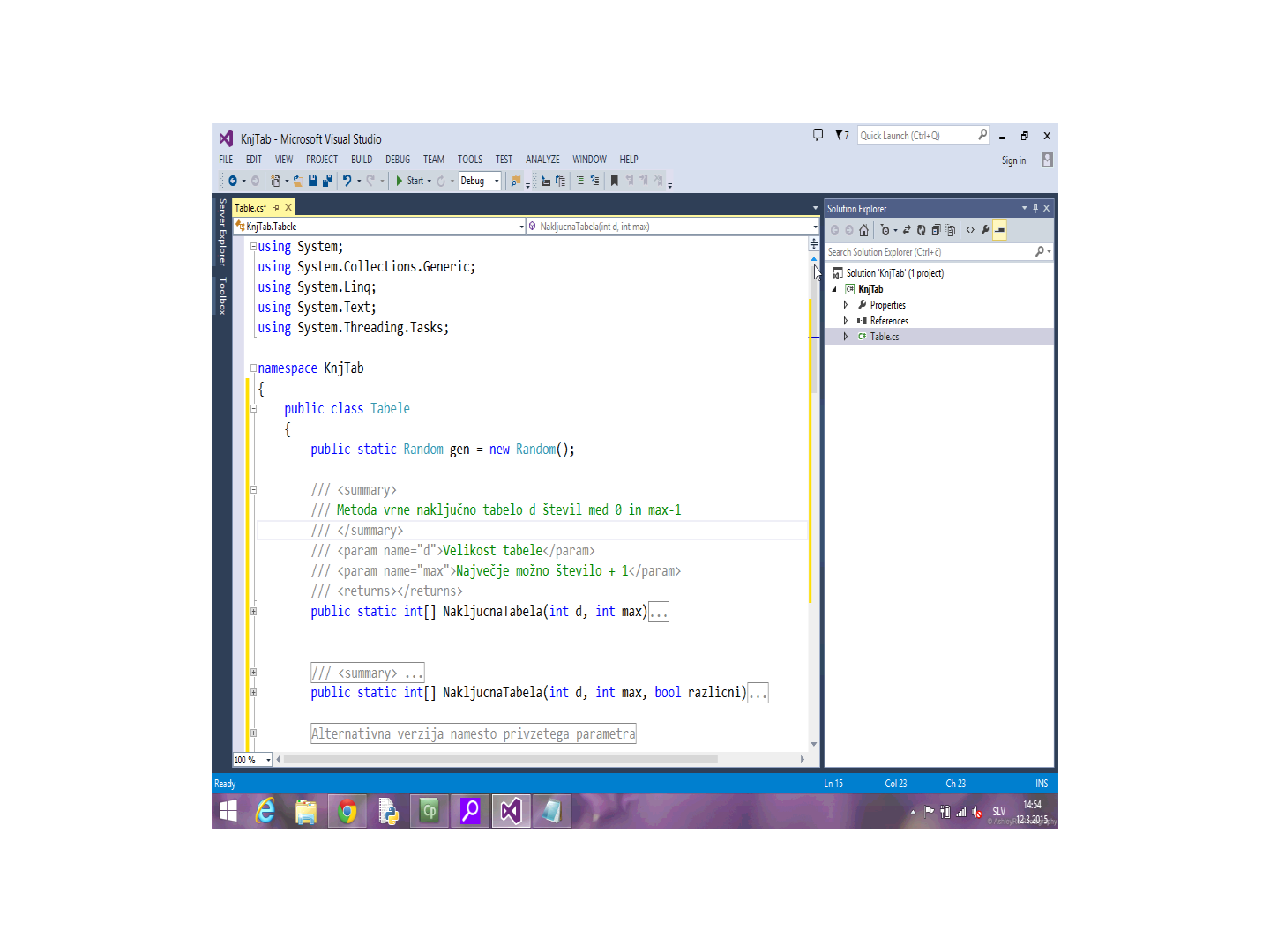Toggle Show All Files in Solution Explorer
The image size is (1270, 952).
(951, 230)
